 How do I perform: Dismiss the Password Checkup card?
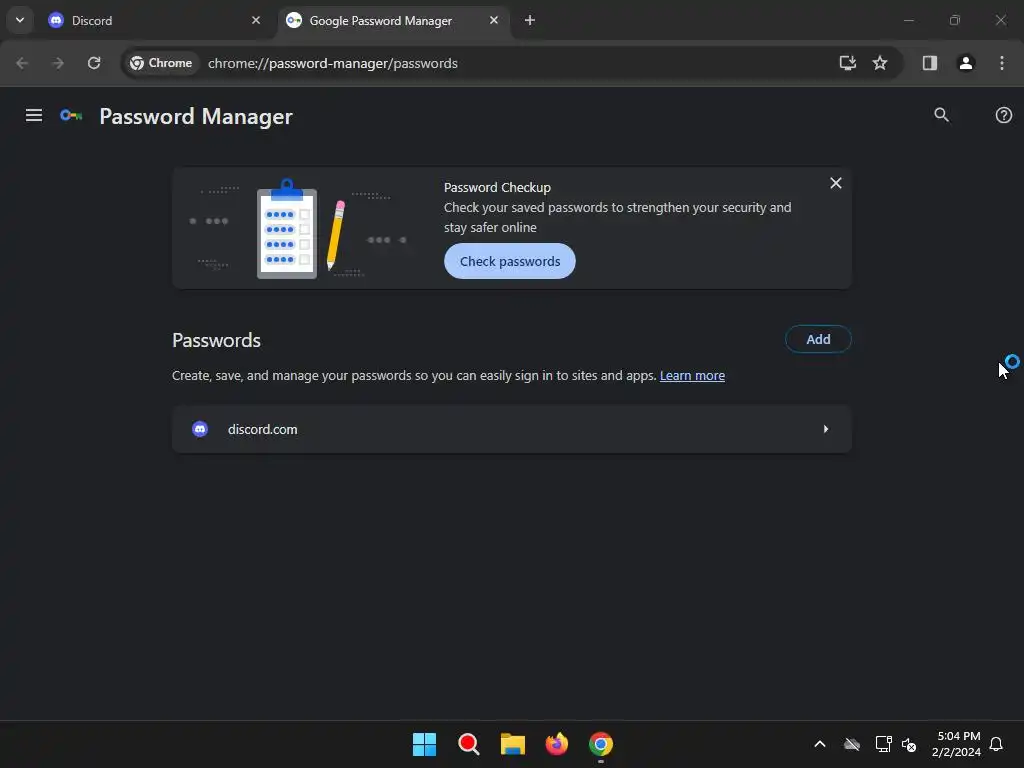[835, 183]
